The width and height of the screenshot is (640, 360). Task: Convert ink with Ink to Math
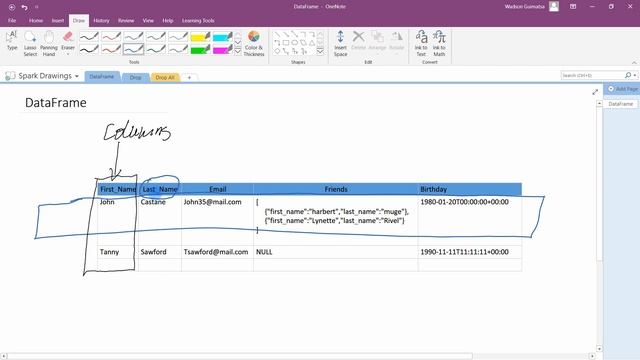(x=439, y=43)
